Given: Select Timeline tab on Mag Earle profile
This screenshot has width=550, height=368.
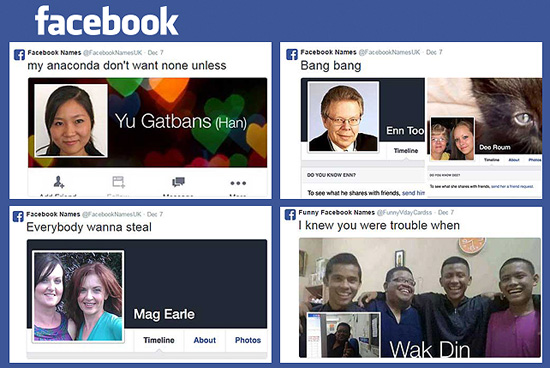Looking at the screenshot, I should click(x=159, y=340).
